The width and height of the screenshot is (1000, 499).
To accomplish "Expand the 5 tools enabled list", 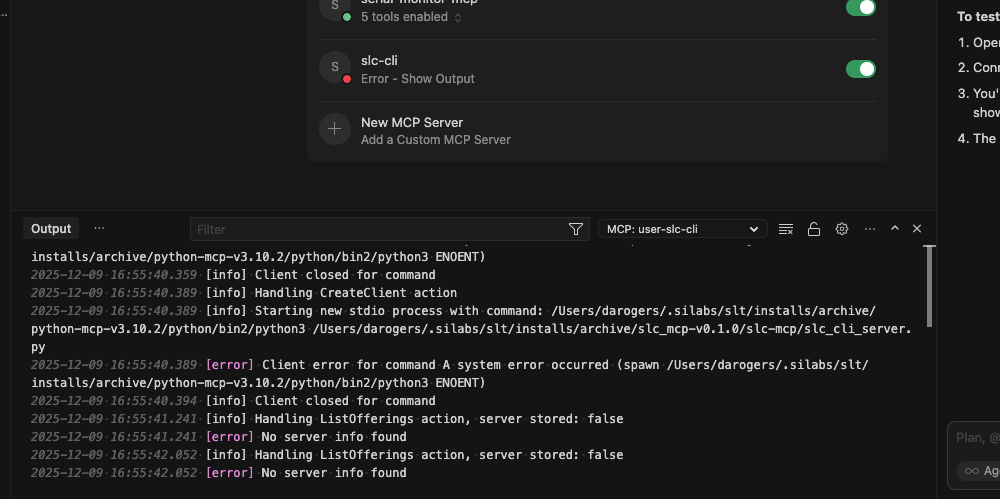I will pos(411,17).
